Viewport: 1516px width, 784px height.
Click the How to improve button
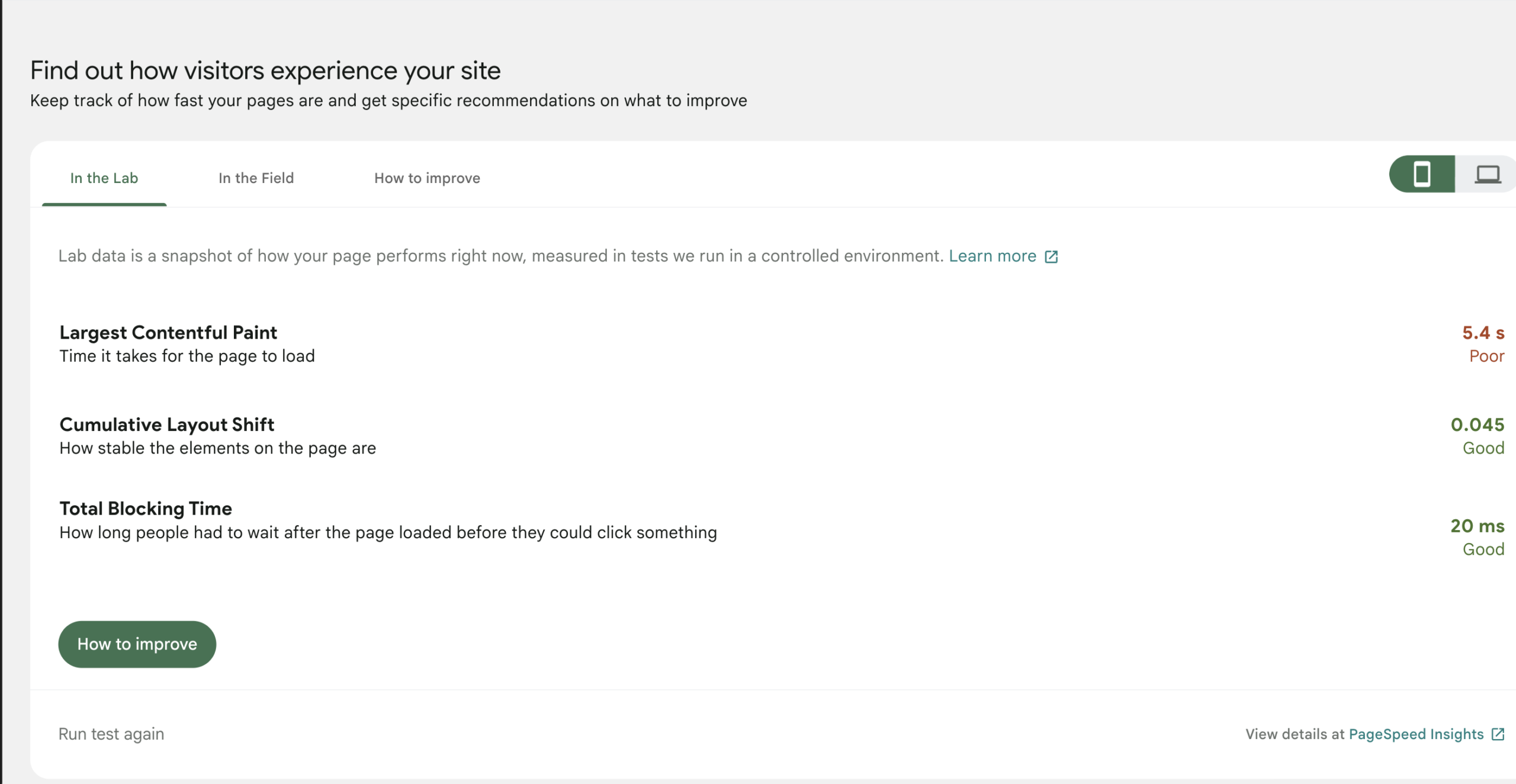pyautogui.click(x=137, y=644)
